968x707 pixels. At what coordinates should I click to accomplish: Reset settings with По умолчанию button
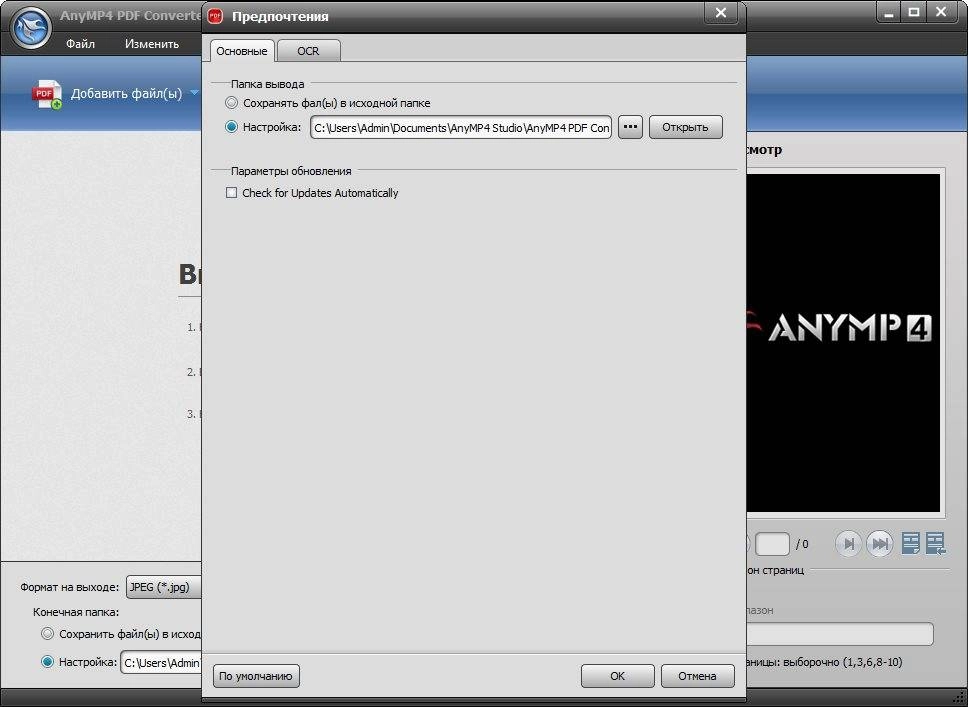pyautogui.click(x=256, y=676)
